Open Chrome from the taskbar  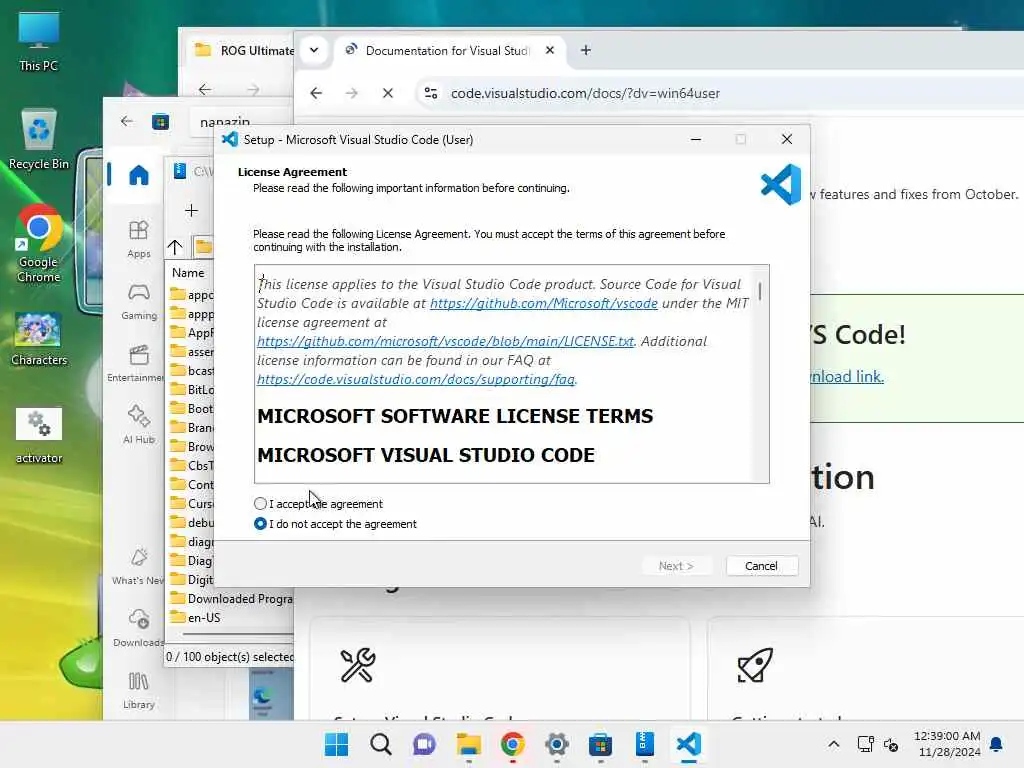pos(513,744)
